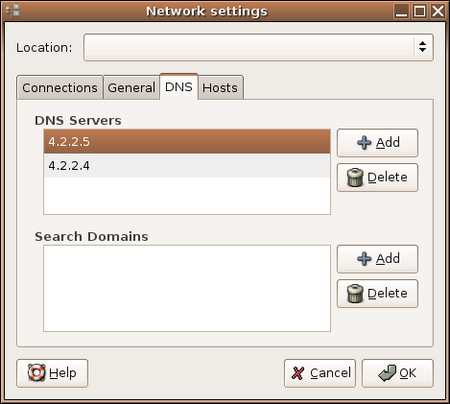Click the plus icon for Search Domains Add
The width and height of the screenshot is (450, 404).
(364, 259)
